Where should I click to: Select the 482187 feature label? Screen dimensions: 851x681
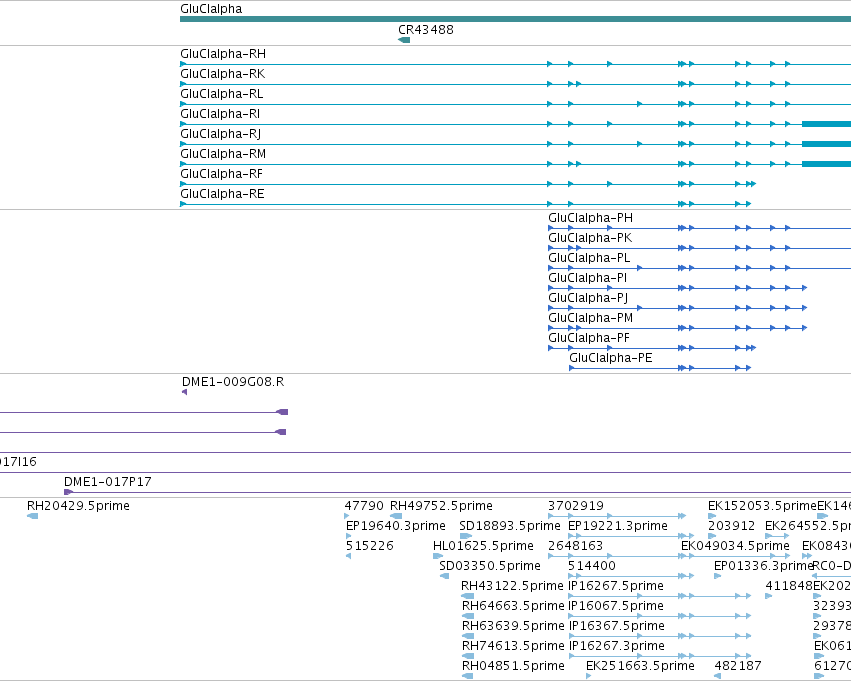tap(738, 666)
